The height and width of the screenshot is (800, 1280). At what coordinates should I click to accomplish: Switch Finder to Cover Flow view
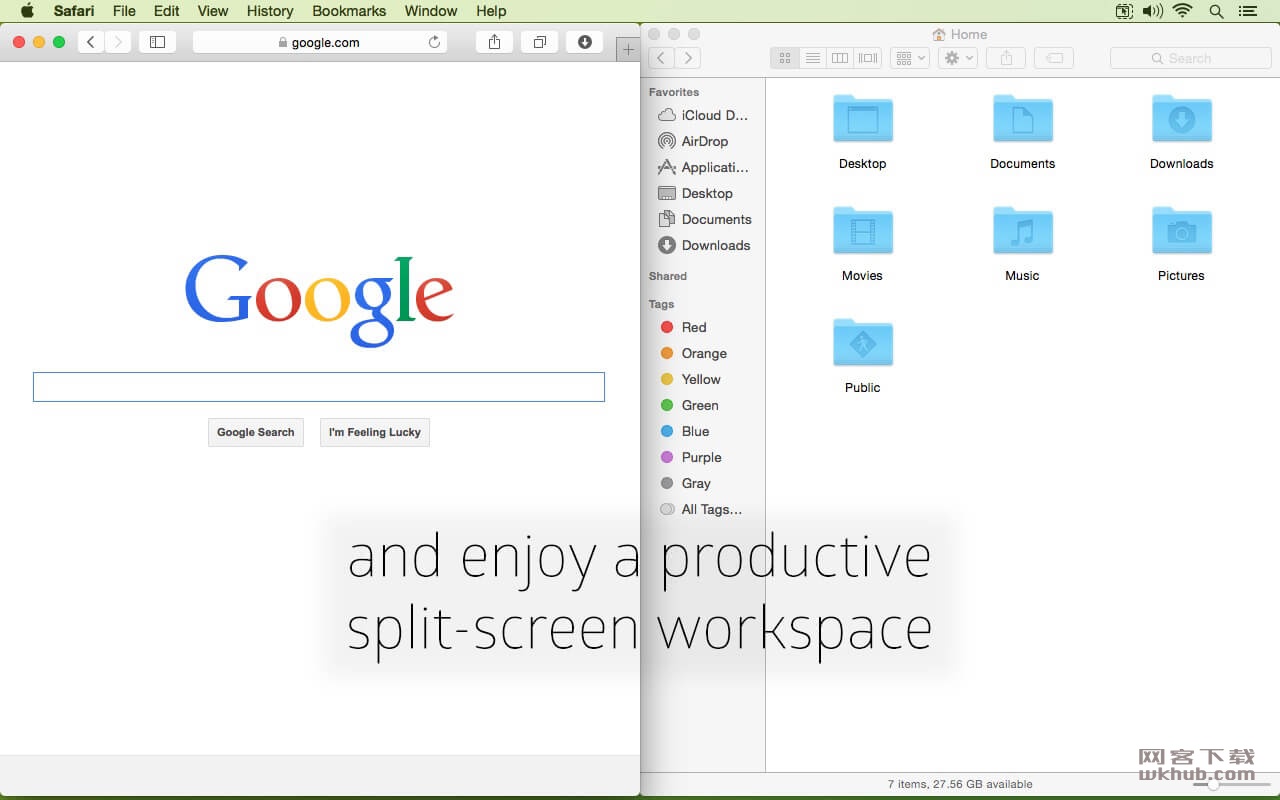(868, 58)
